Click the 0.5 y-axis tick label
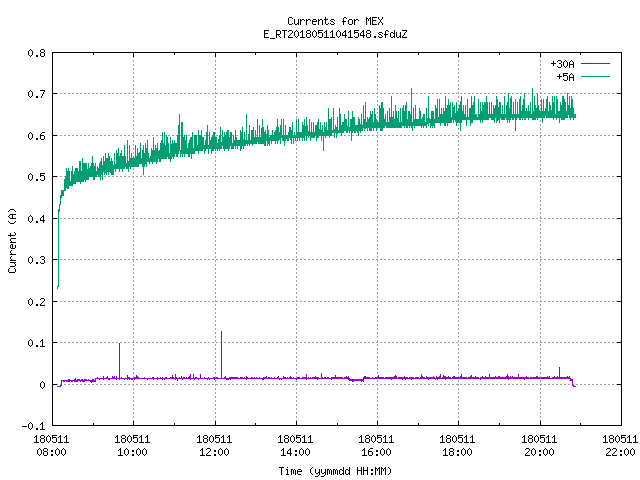Image resolution: width=640 pixels, height=480 pixels. (x=37, y=177)
